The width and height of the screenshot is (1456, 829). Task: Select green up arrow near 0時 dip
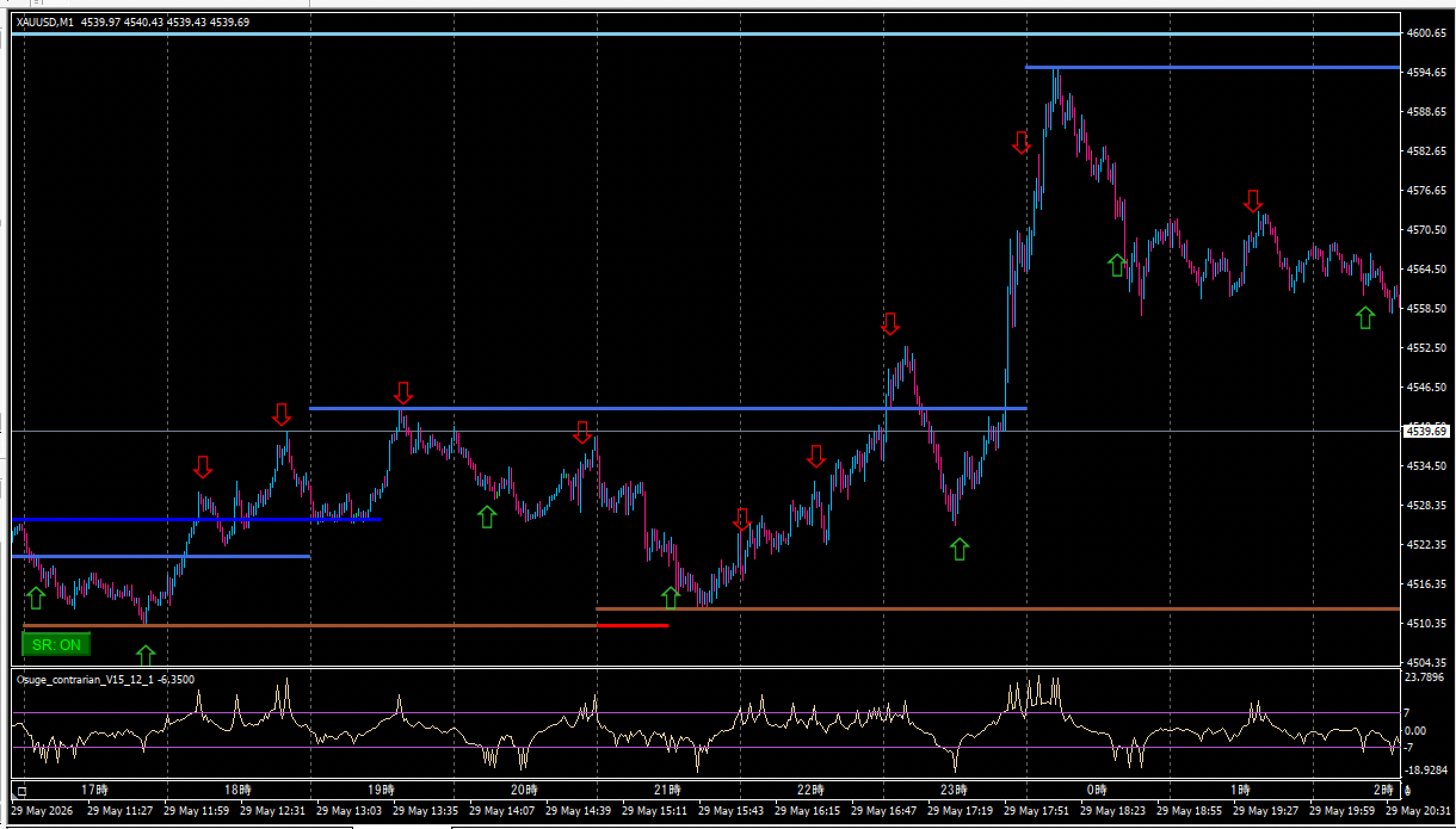coord(1116,265)
